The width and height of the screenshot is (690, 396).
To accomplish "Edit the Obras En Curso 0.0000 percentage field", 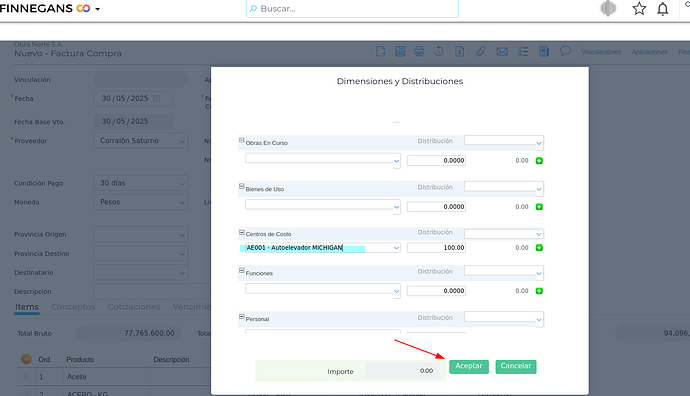I will (x=436, y=161).
